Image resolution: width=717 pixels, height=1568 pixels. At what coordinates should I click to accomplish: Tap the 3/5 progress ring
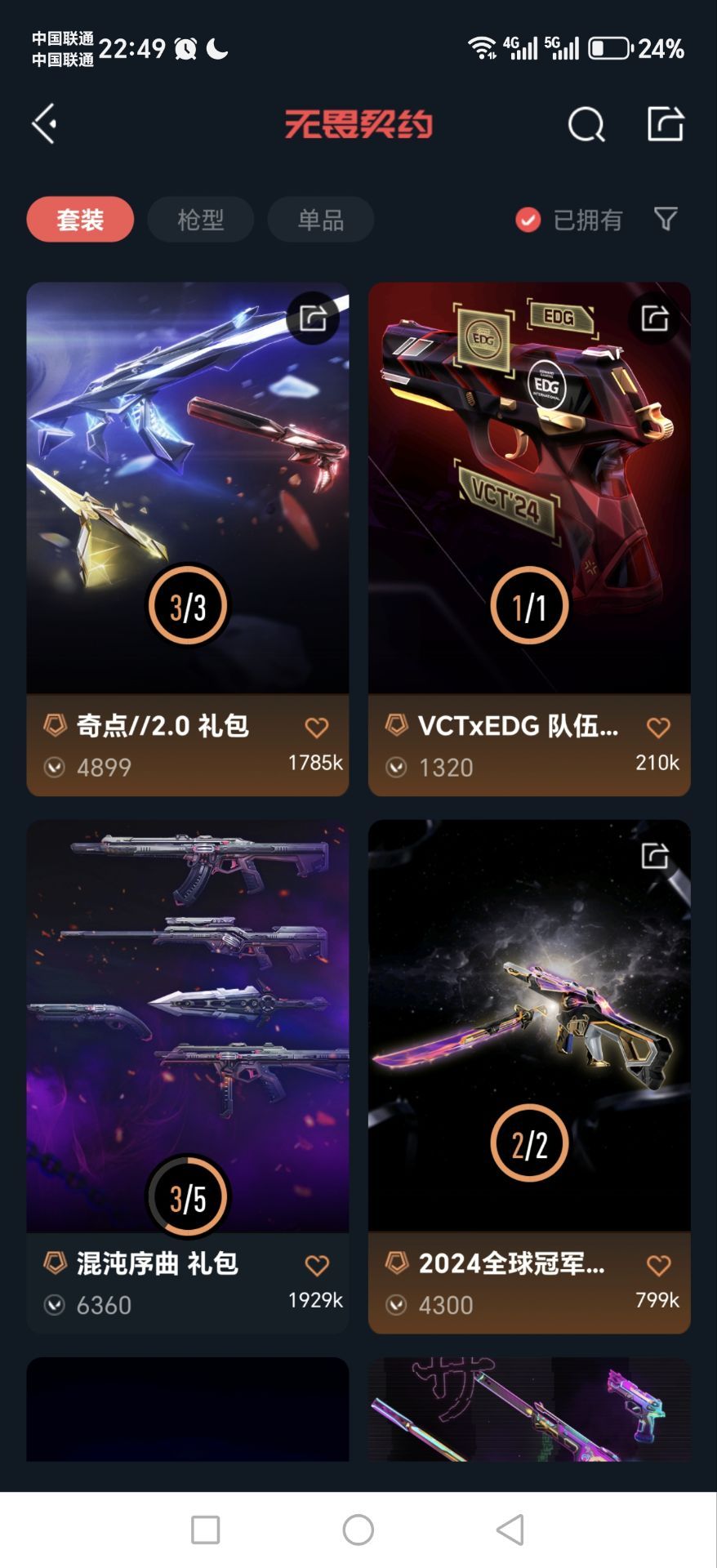point(188,1197)
